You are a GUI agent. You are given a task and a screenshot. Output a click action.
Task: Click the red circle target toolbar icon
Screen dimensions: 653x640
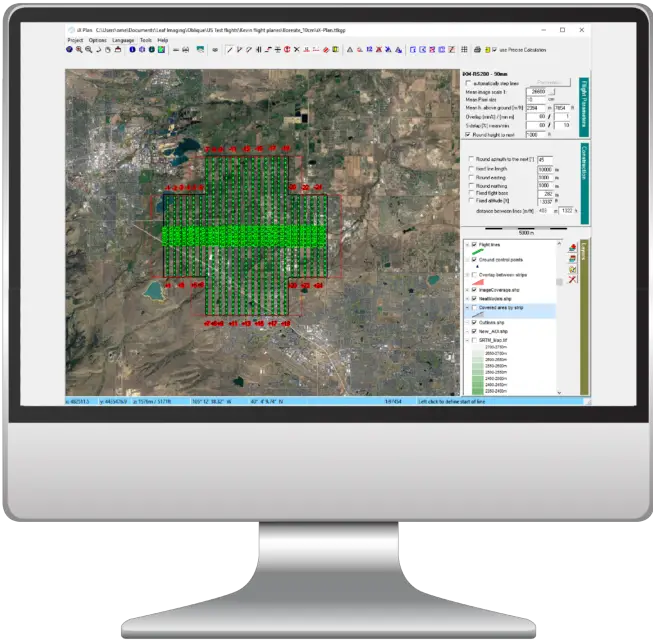tap(287, 50)
